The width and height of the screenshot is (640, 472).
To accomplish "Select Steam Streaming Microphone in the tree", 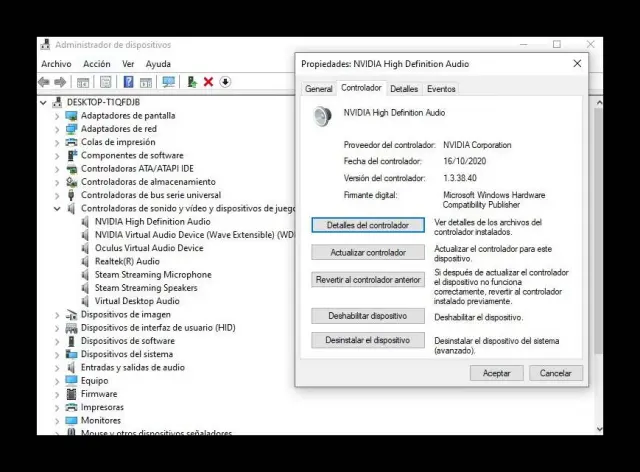I will click(153, 275).
